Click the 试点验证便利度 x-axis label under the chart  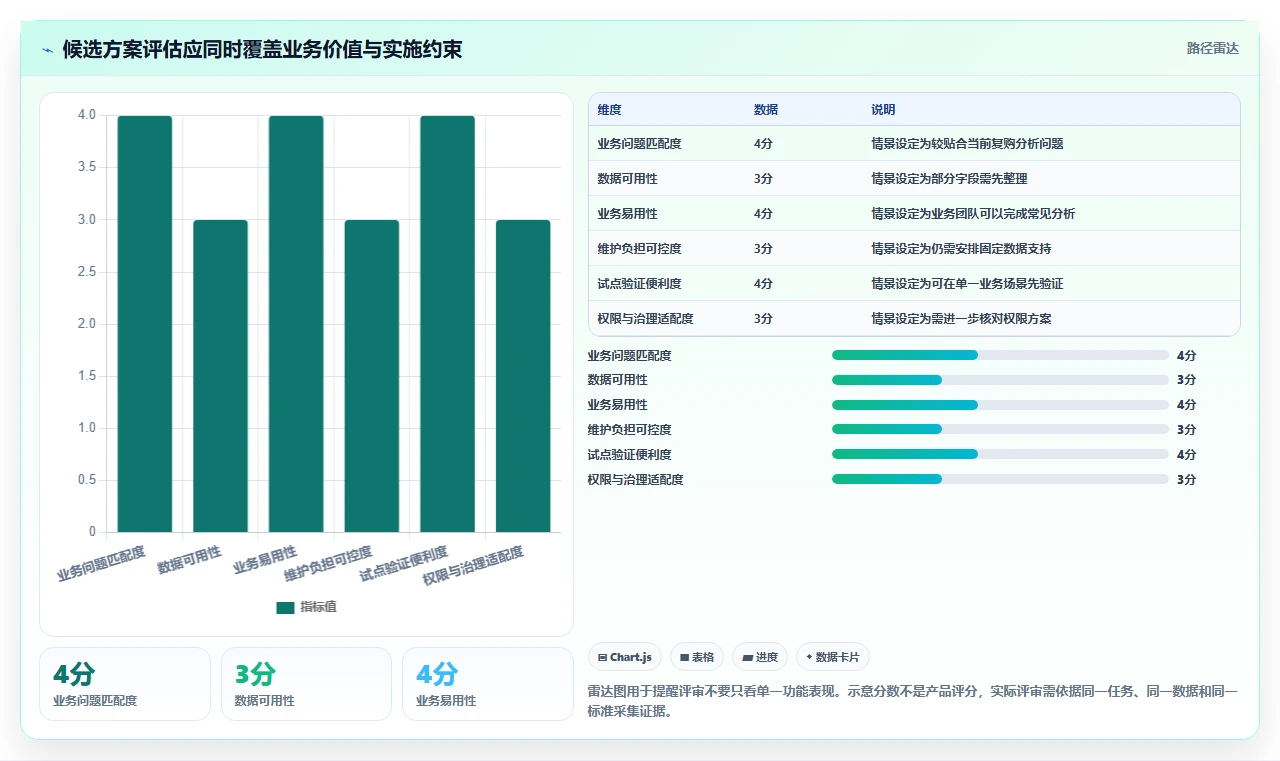tap(404, 565)
